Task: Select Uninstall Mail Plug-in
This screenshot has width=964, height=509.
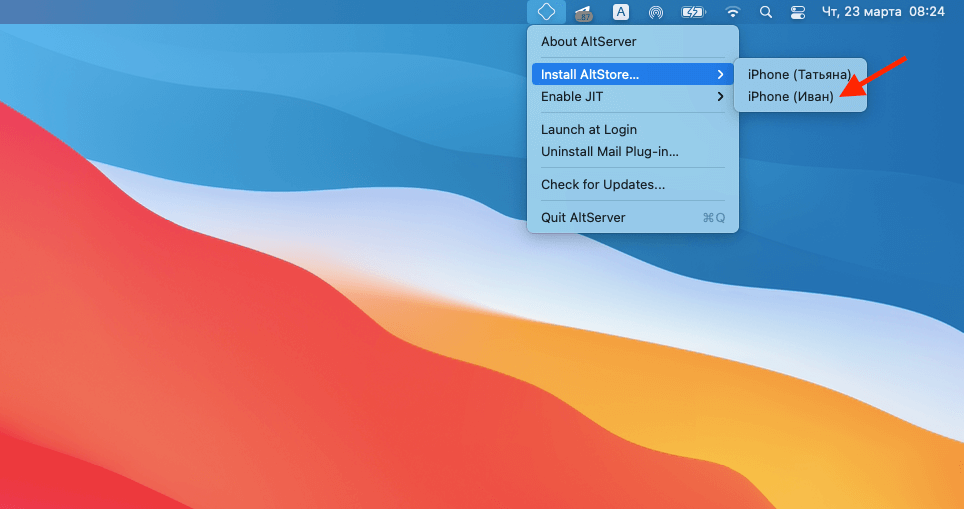Action: point(609,152)
